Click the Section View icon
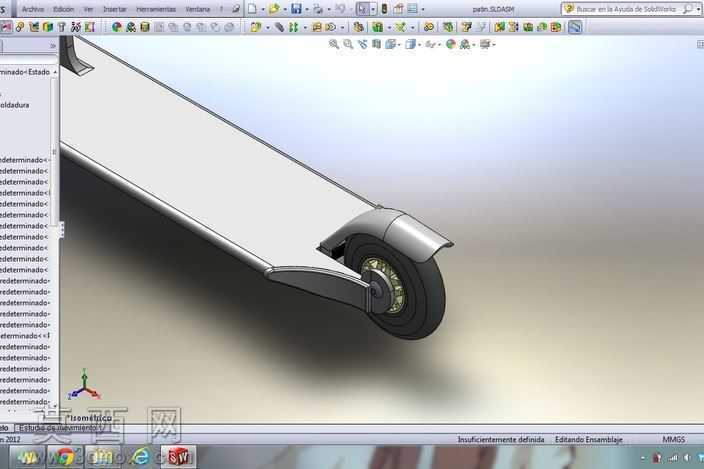The height and width of the screenshot is (469, 704). [x=376, y=44]
